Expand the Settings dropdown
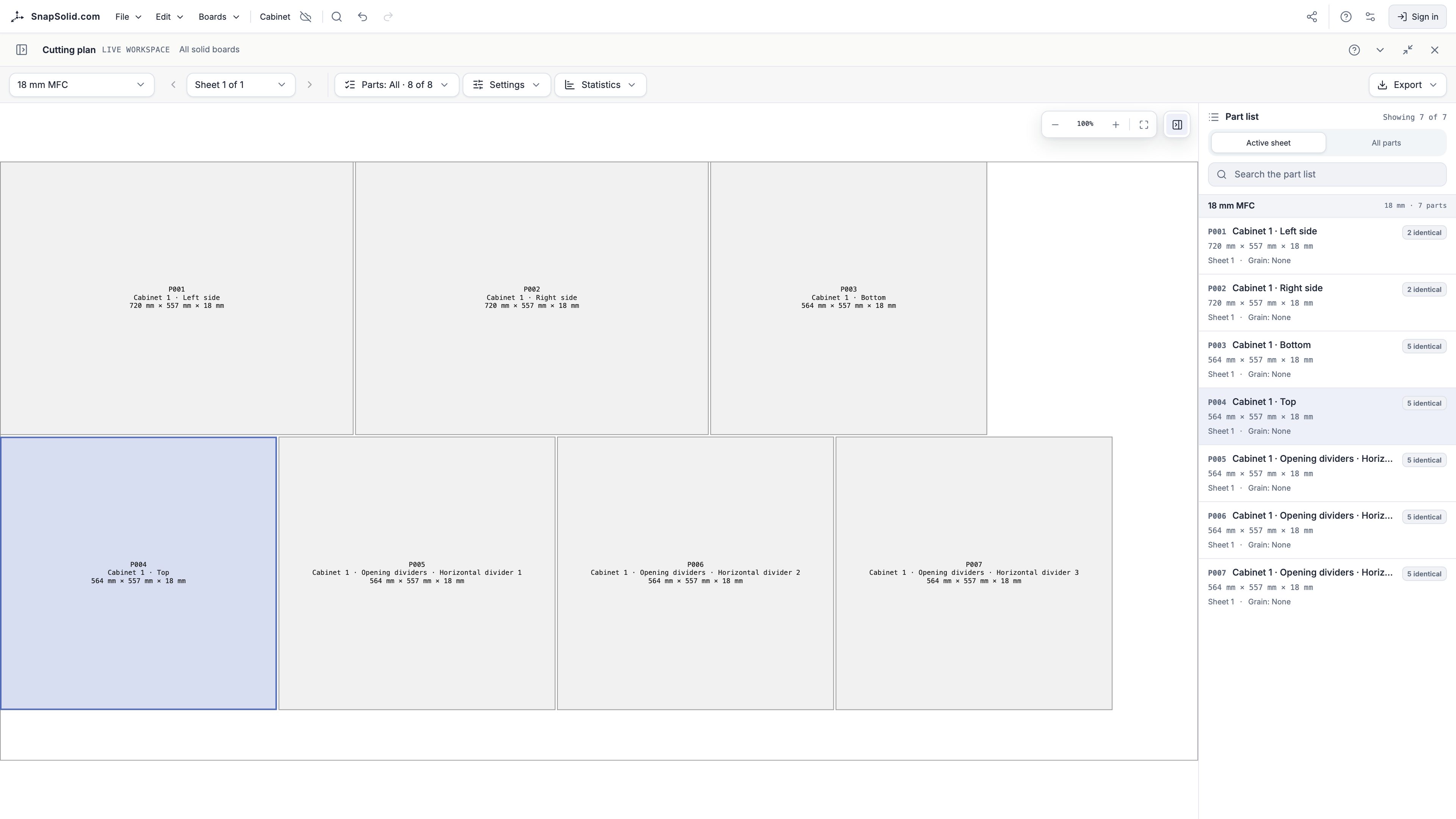This screenshot has width=1456, height=819. (x=507, y=85)
